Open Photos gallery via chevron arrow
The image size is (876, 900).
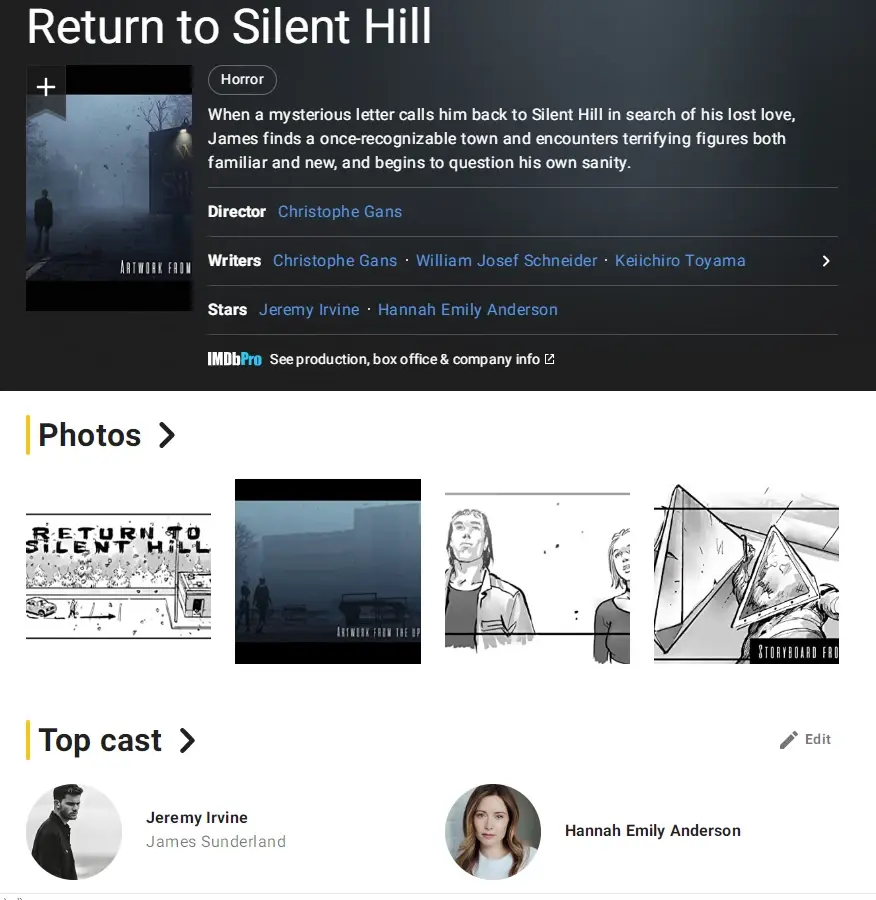coord(166,435)
